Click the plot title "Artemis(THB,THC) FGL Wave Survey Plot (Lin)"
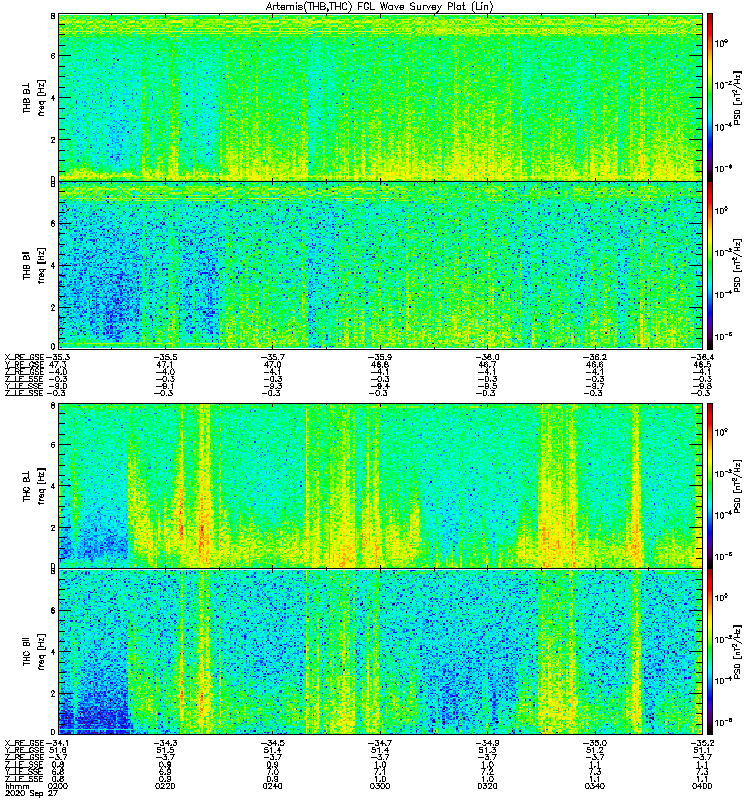This screenshot has width=750, height=800. tap(379, 7)
